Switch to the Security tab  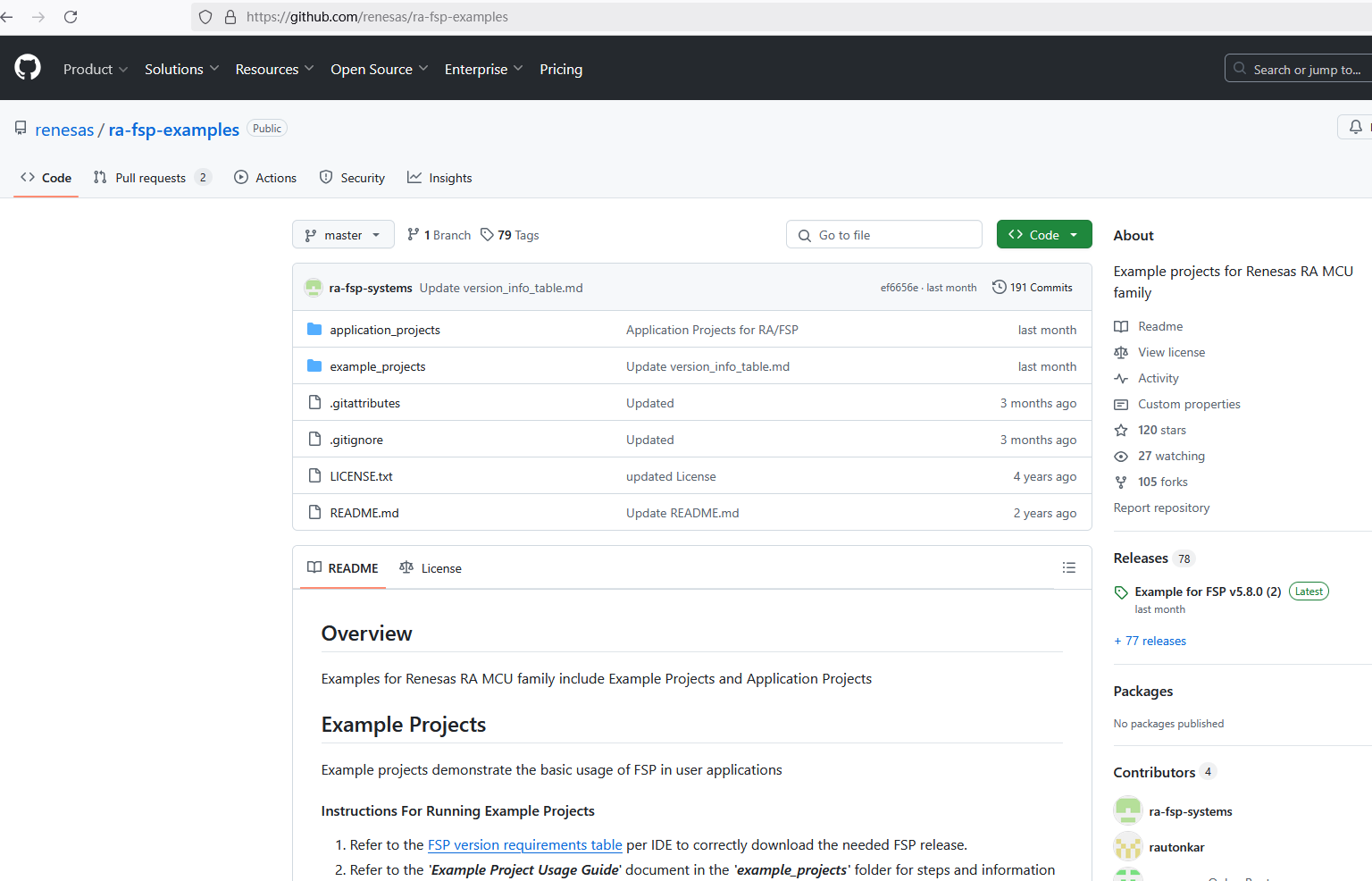pyautogui.click(x=353, y=178)
